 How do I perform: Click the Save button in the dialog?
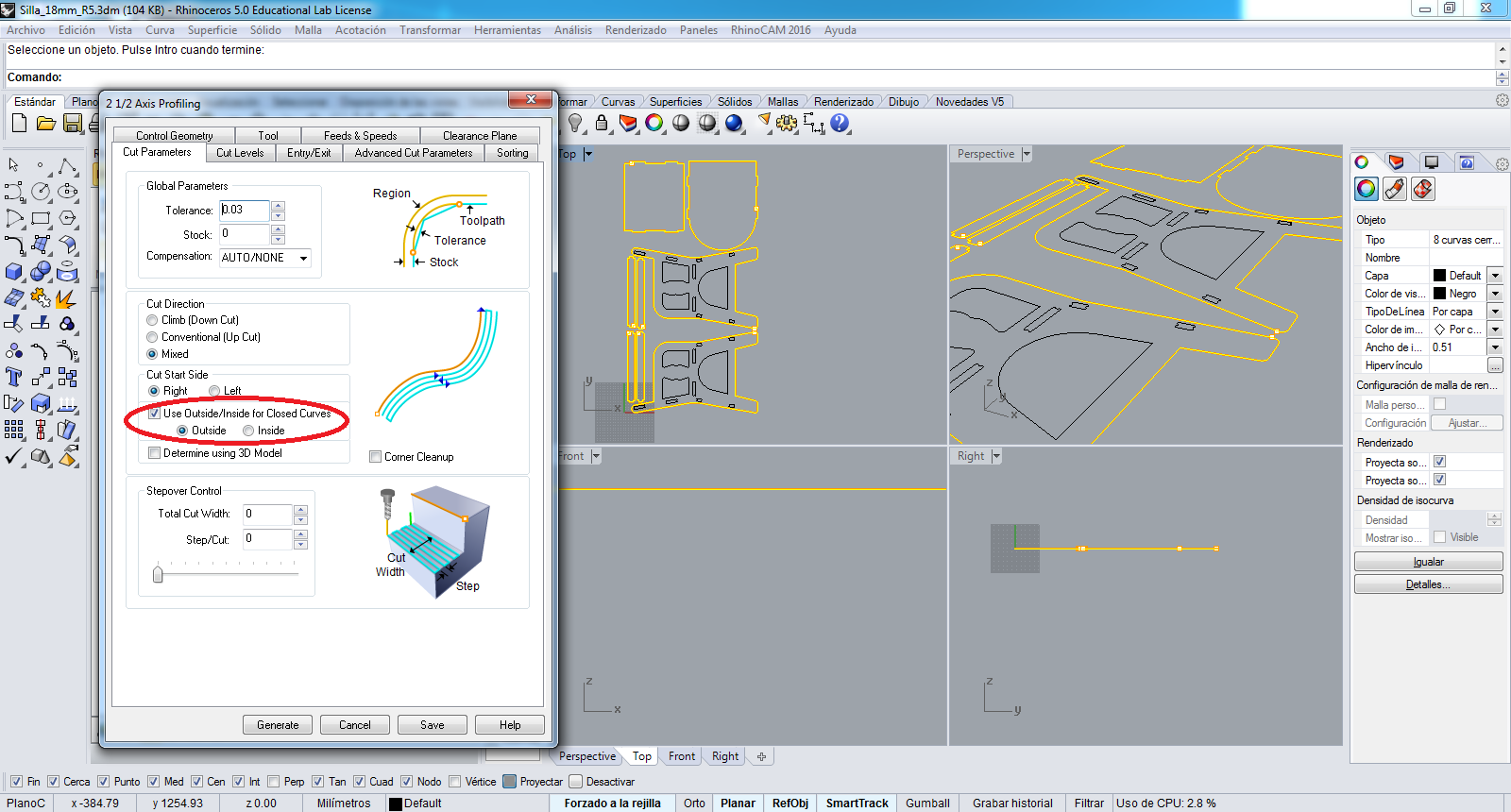(x=433, y=725)
